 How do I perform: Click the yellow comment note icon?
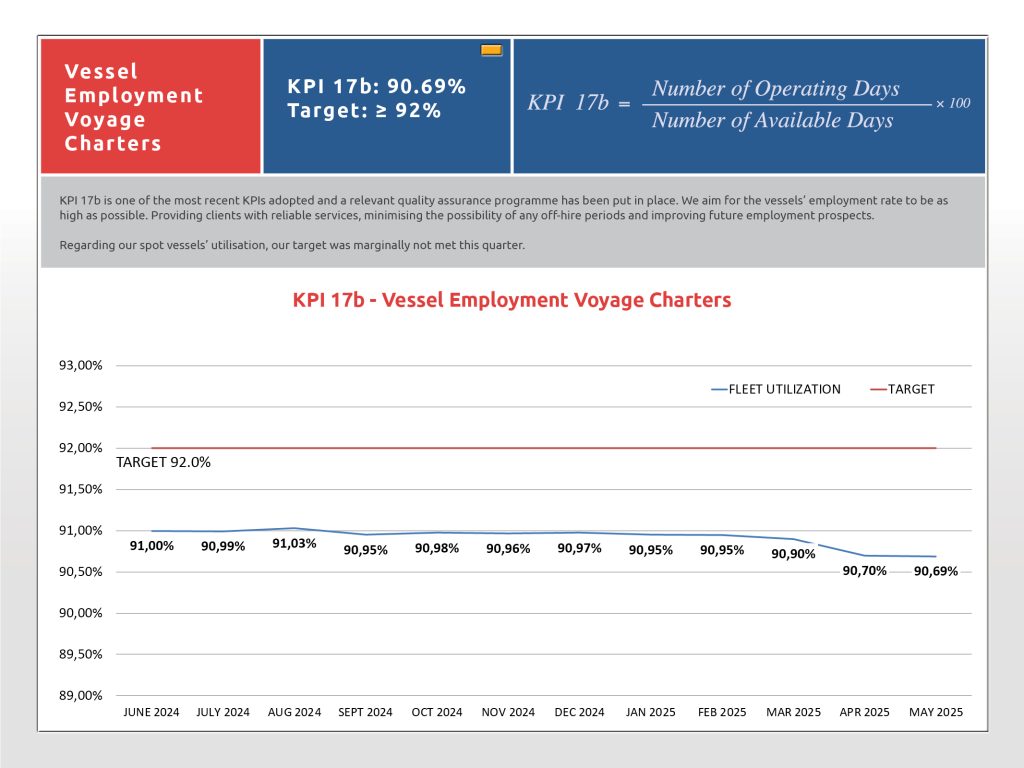(491, 50)
